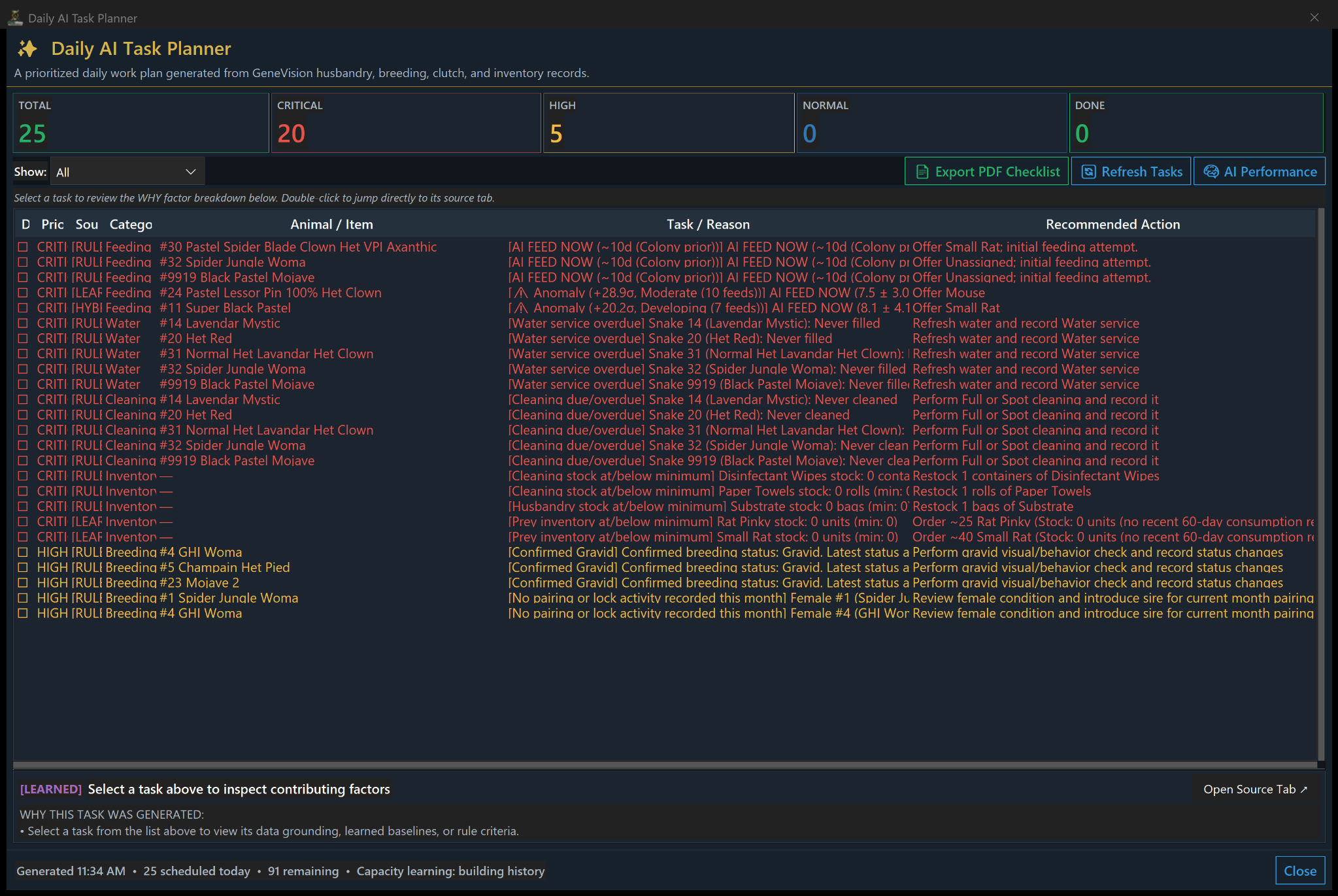Sort by the Task / Reason column header
The width and height of the screenshot is (1338, 896).
708,224
